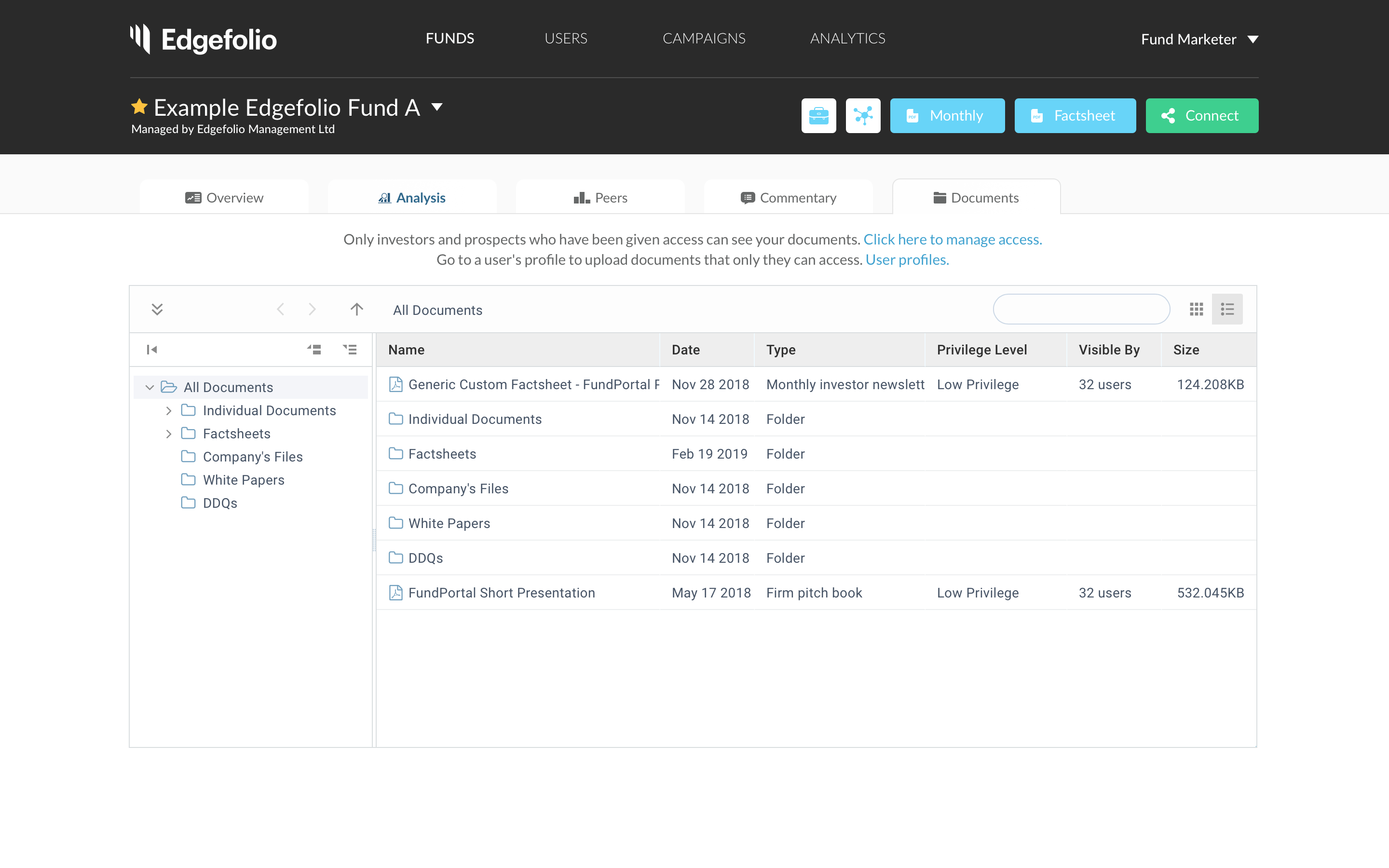
Task: Open the Fund Marketer account menu
Action: click(x=1199, y=39)
